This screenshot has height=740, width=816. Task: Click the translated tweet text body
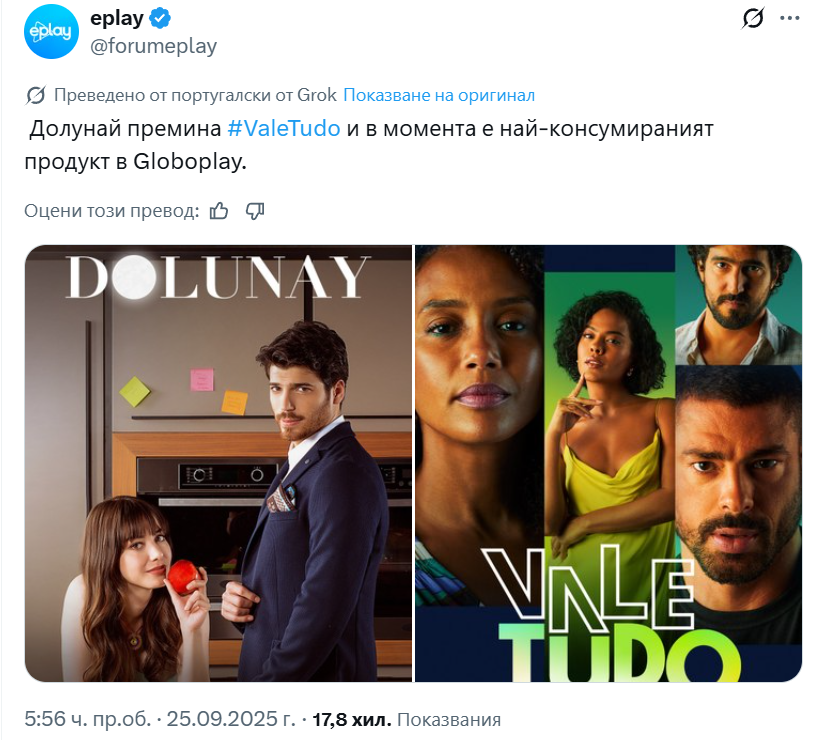pos(369,145)
